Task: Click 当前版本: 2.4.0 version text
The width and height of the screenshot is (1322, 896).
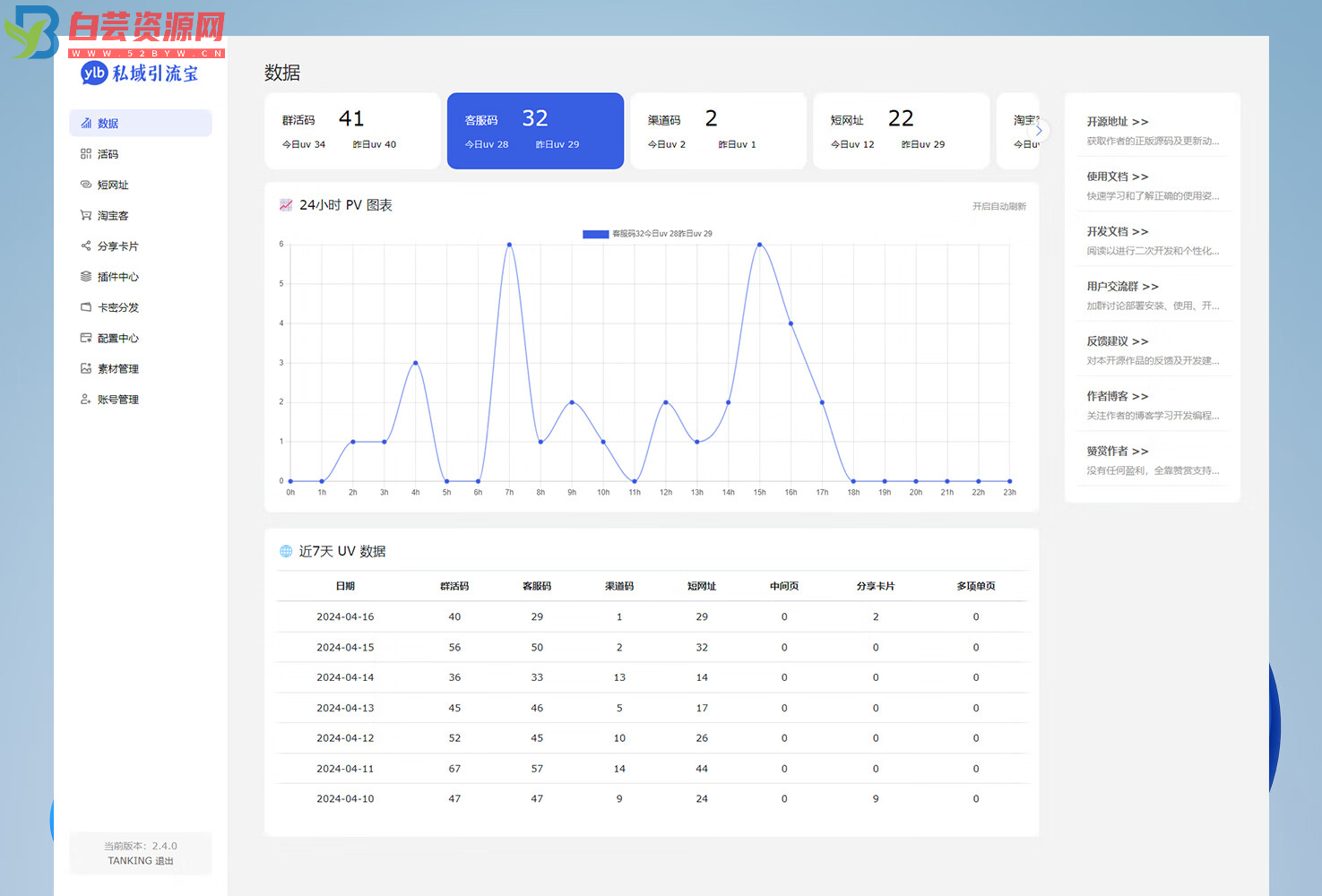Action: (x=141, y=846)
